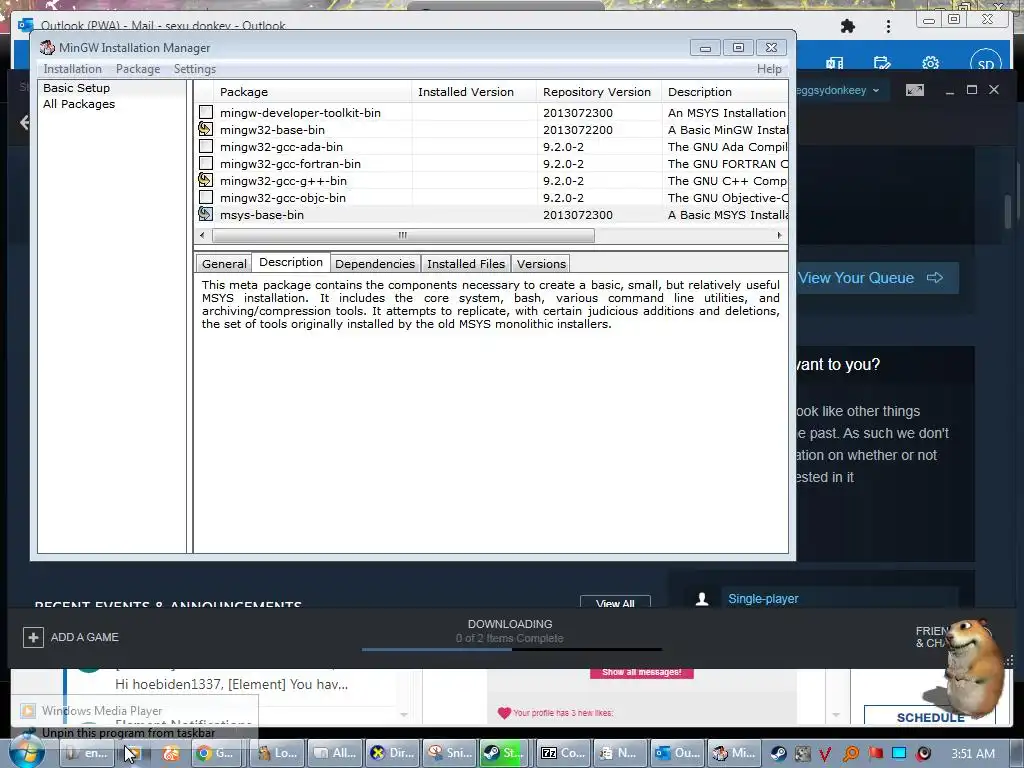Open Outlook settings gear icon

931,63
